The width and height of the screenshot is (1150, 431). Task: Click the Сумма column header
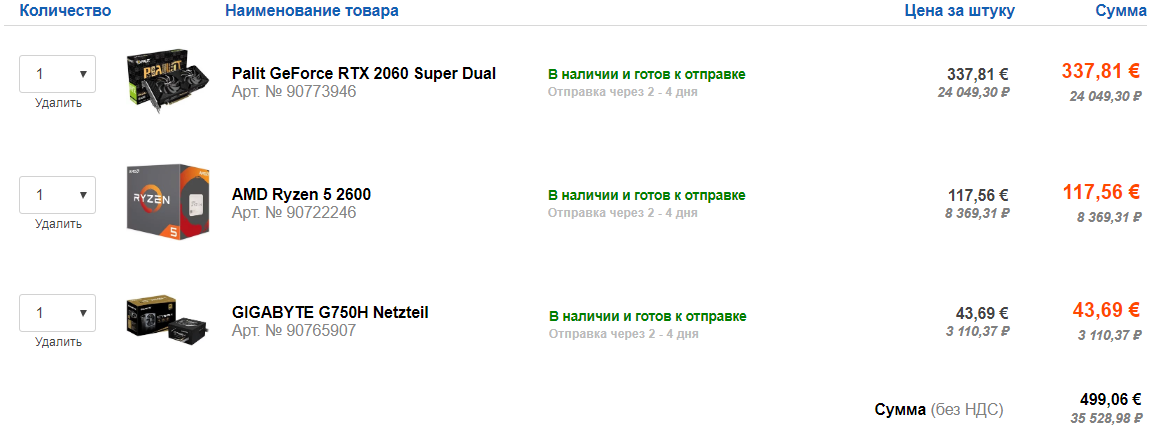tap(1119, 11)
